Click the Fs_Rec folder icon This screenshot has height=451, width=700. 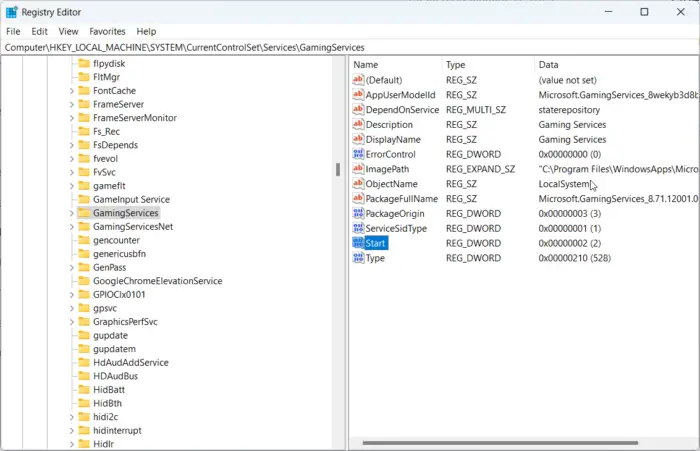pyautogui.click(x=84, y=131)
